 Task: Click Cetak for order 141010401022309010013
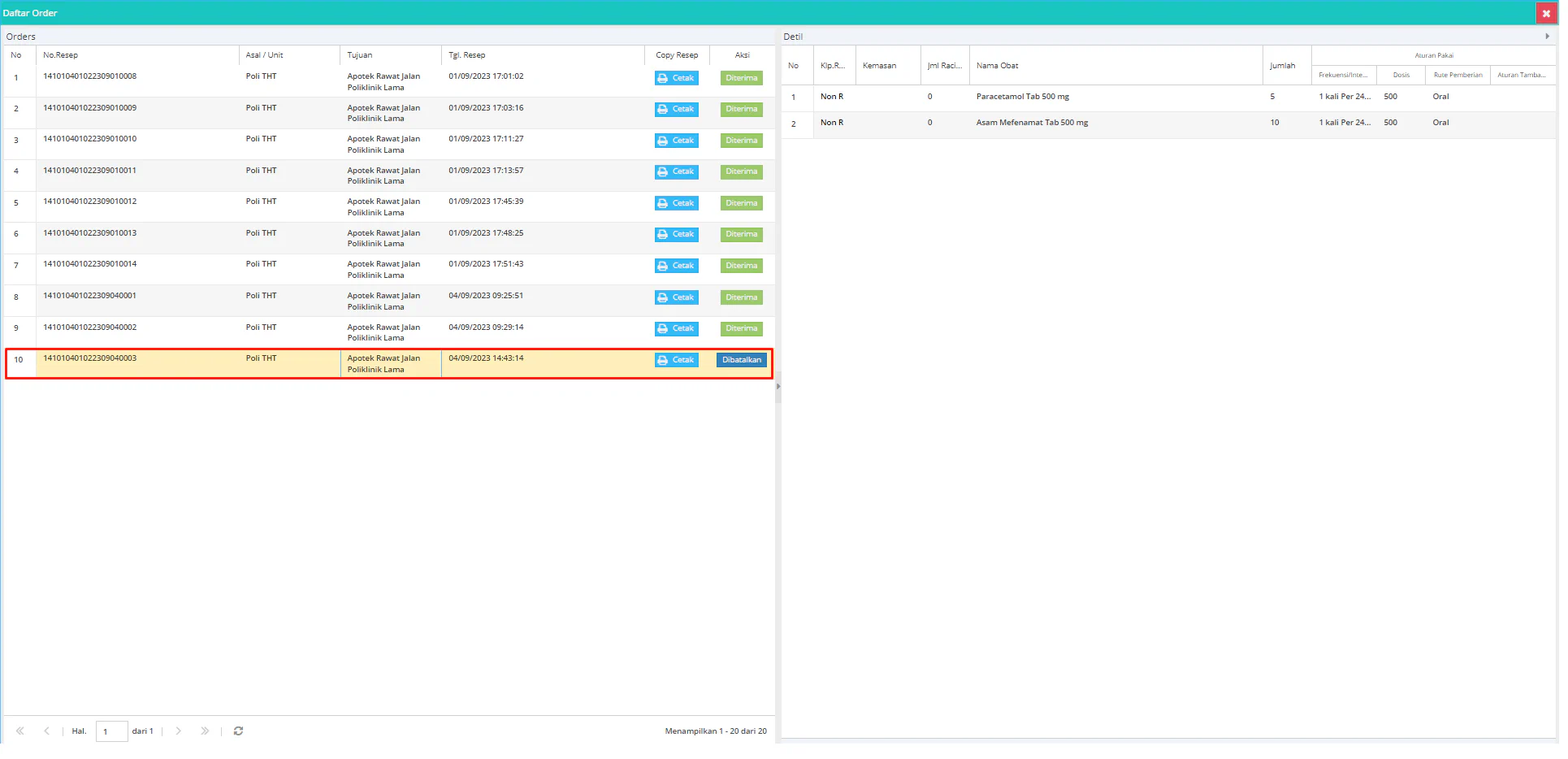[x=676, y=234]
